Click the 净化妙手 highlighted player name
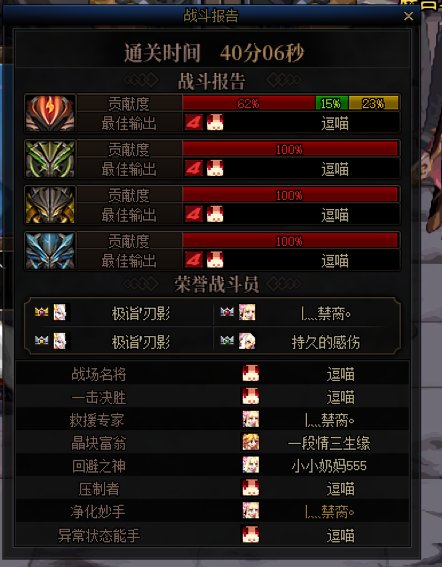Viewport: 442px width, 567px height. (330, 512)
